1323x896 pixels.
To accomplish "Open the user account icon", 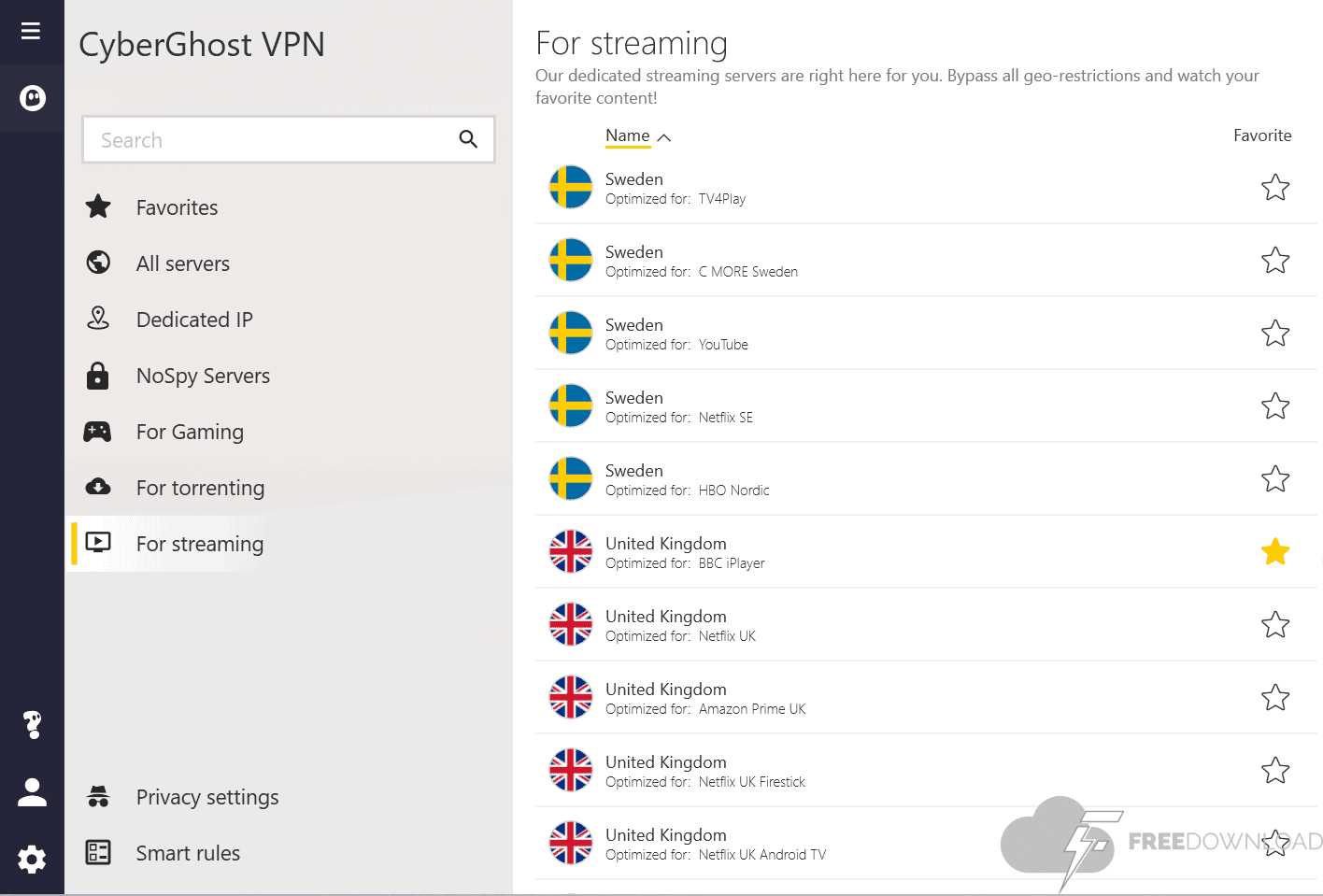I will pyautogui.click(x=33, y=792).
